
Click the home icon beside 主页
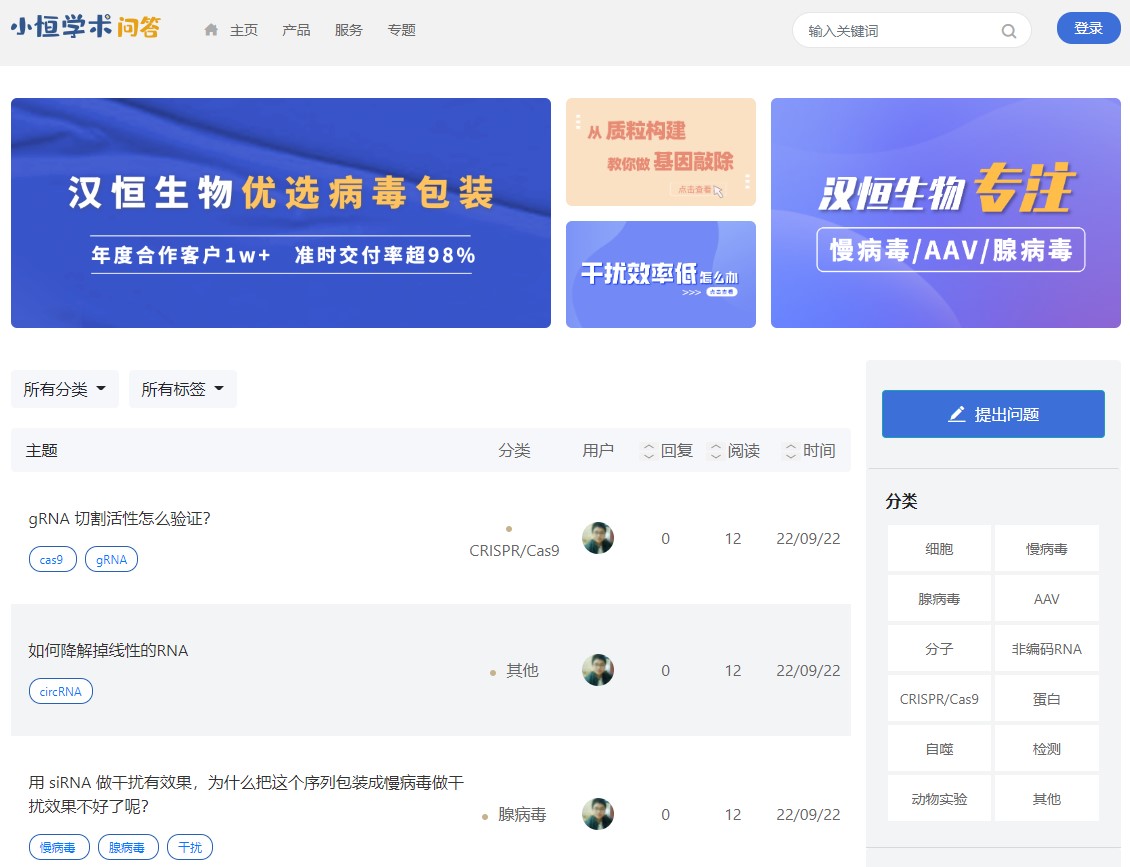click(x=211, y=30)
